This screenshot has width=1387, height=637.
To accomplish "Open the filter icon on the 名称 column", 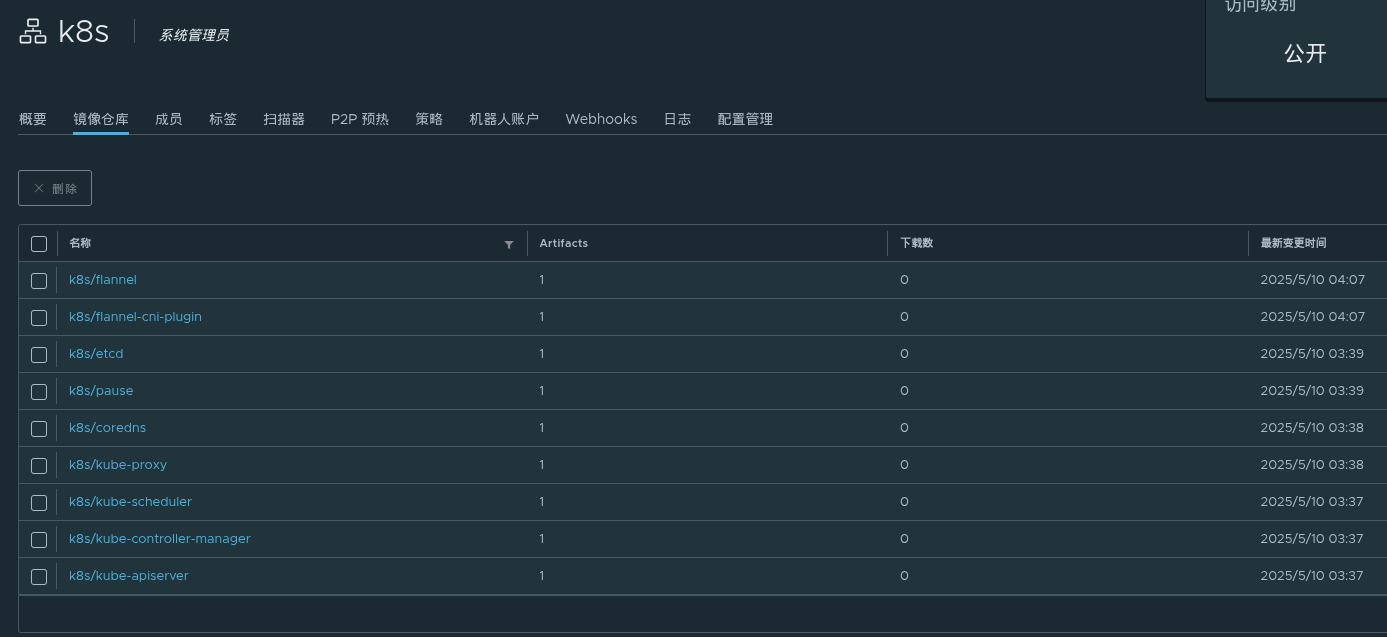I will pos(509,244).
